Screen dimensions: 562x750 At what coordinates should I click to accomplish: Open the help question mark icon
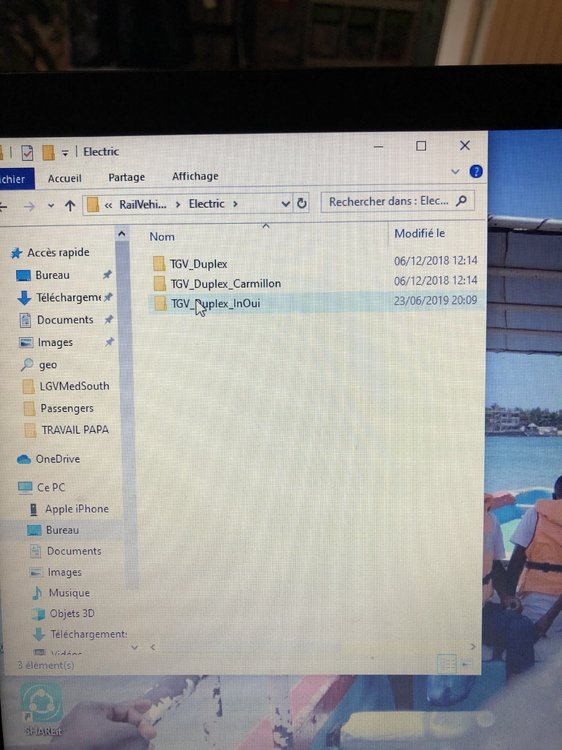pyautogui.click(x=475, y=171)
